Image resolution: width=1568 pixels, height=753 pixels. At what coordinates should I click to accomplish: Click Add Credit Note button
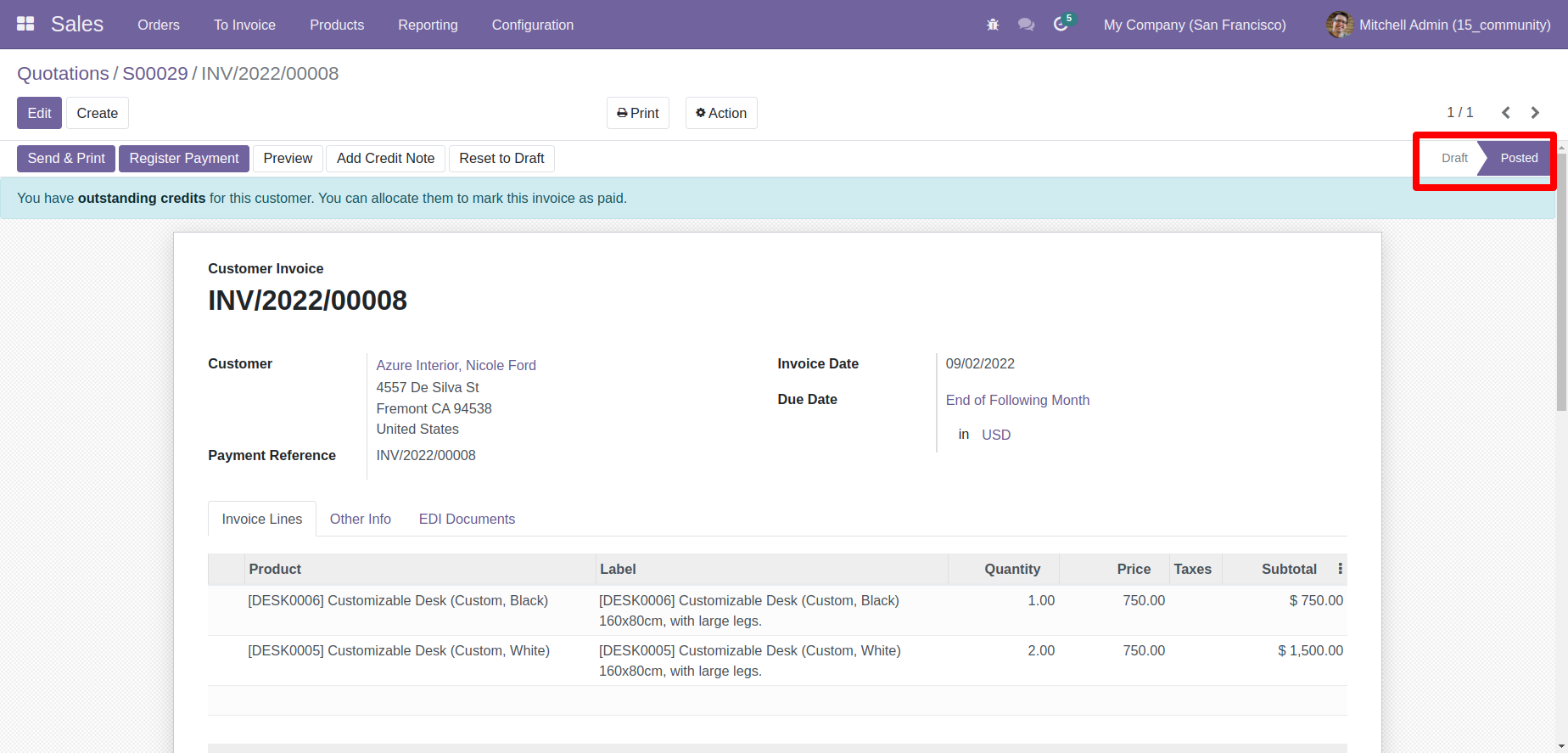coord(385,158)
